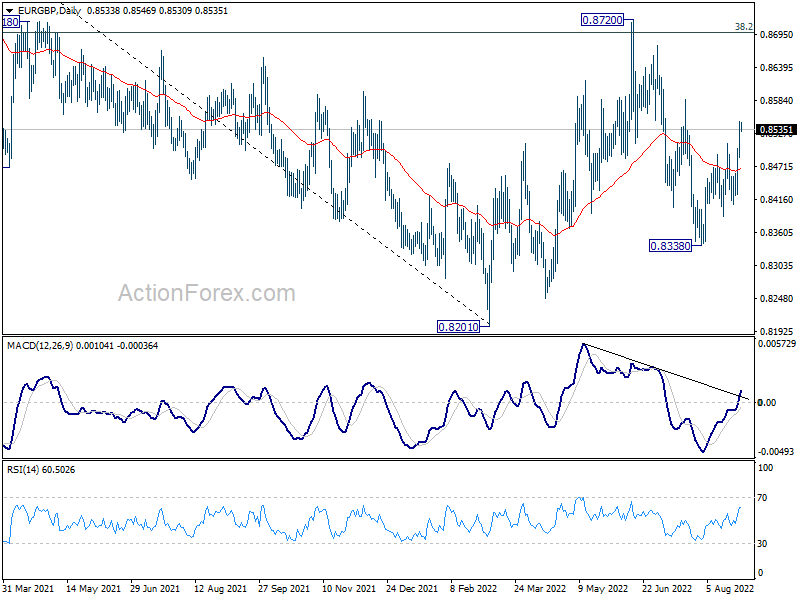Select the 10 Nov 2021 date label
This screenshot has width=800, height=600.
point(348,589)
